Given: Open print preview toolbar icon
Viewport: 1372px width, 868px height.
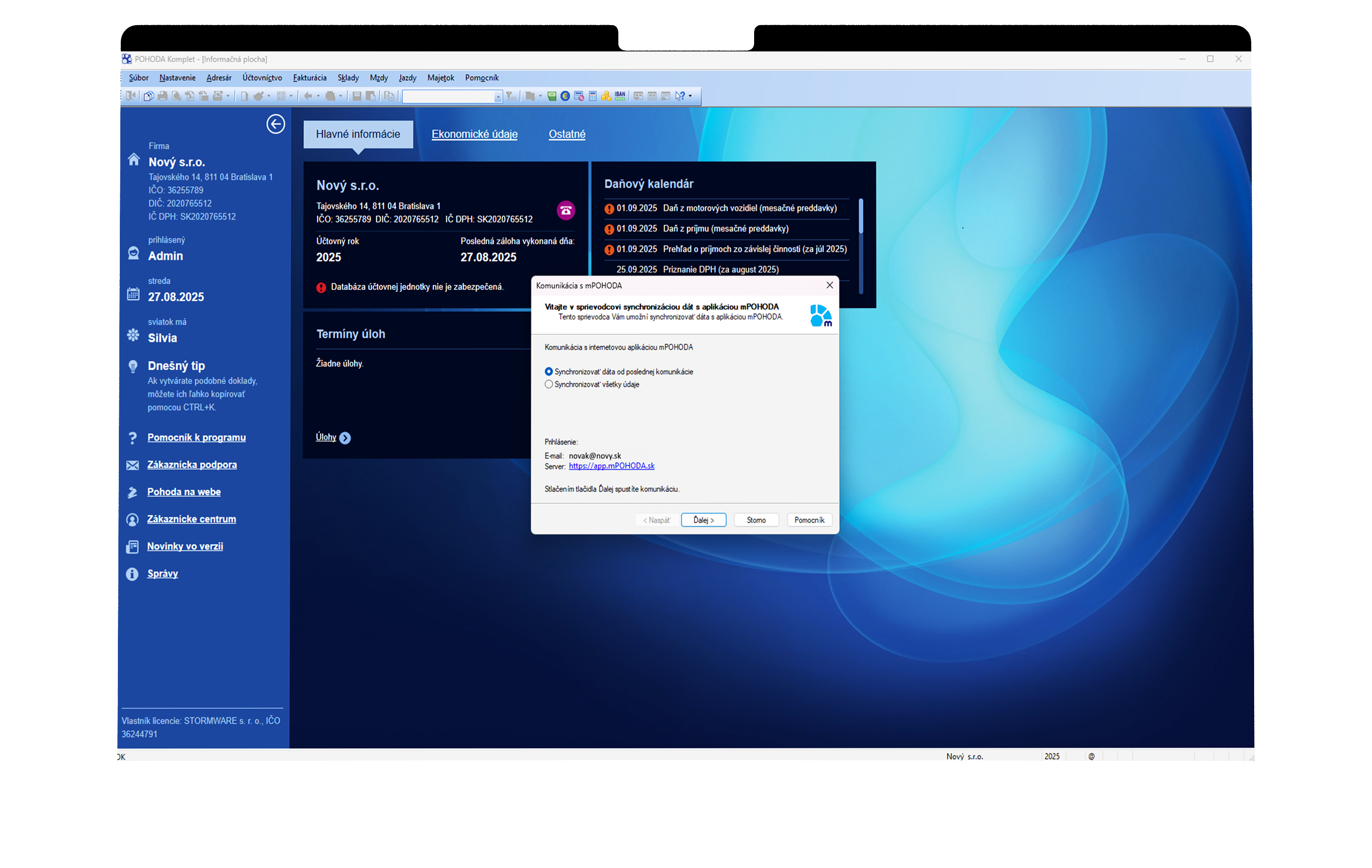Looking at the screenshot, I should 176,96.
